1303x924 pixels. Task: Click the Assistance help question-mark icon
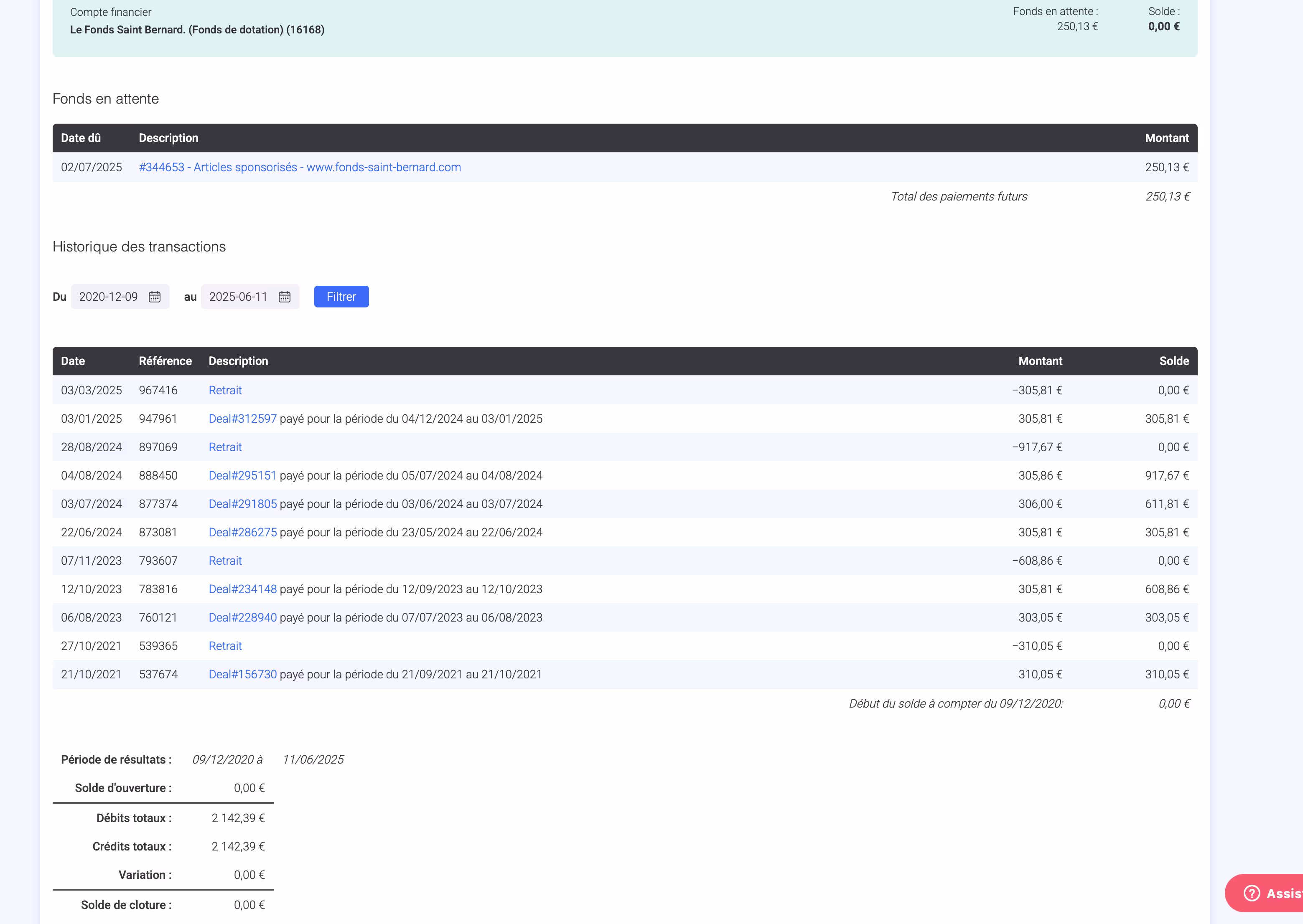[1252, 893]
